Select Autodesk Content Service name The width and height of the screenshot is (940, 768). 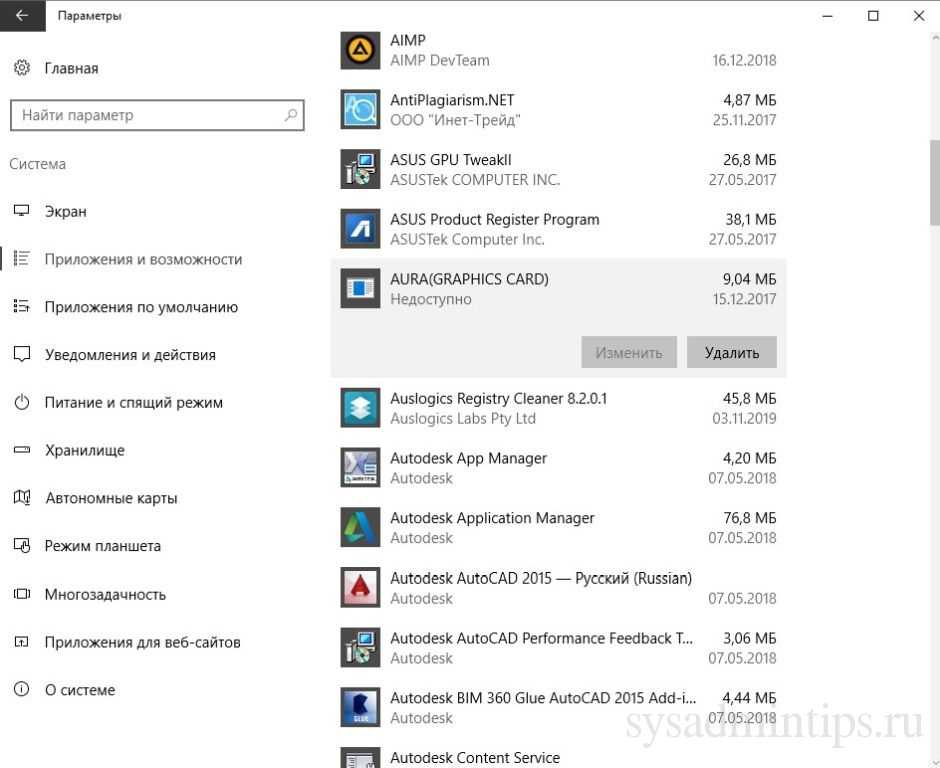tap(475, 758)
